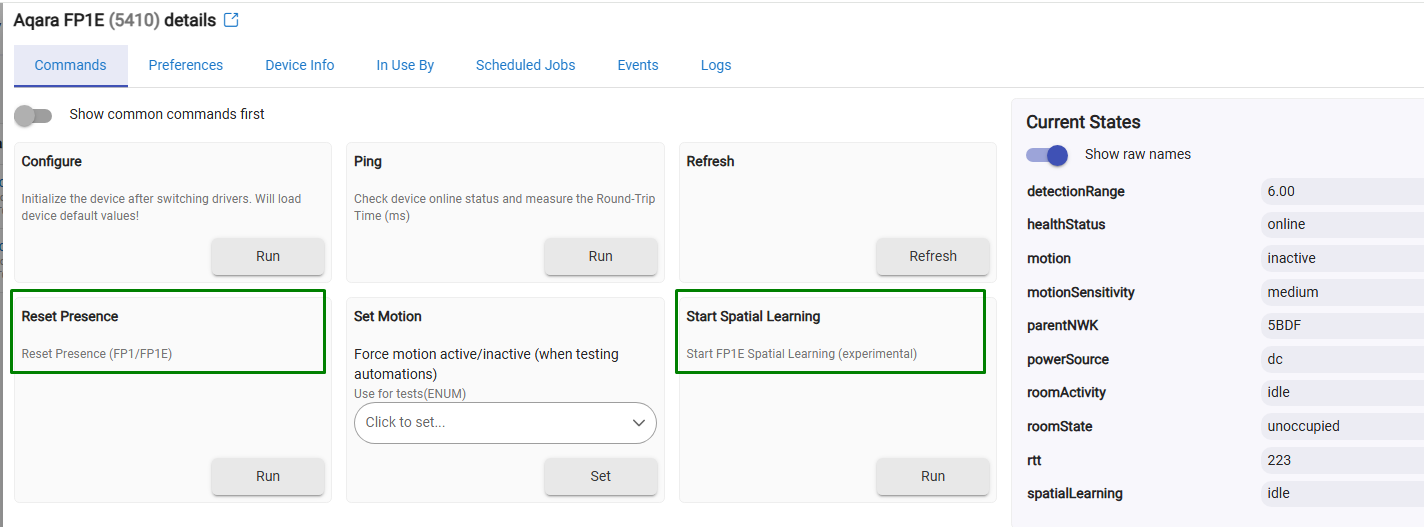Toggle Show common commands first switch
1424x527 pixels.
[x=34, y=115]
